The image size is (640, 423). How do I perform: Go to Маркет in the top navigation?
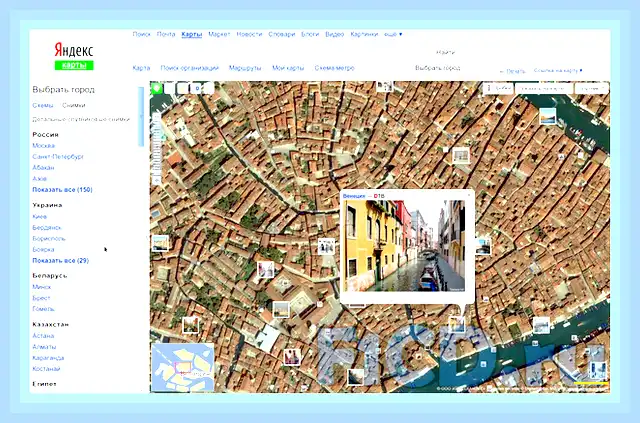[x=219, y=34]
